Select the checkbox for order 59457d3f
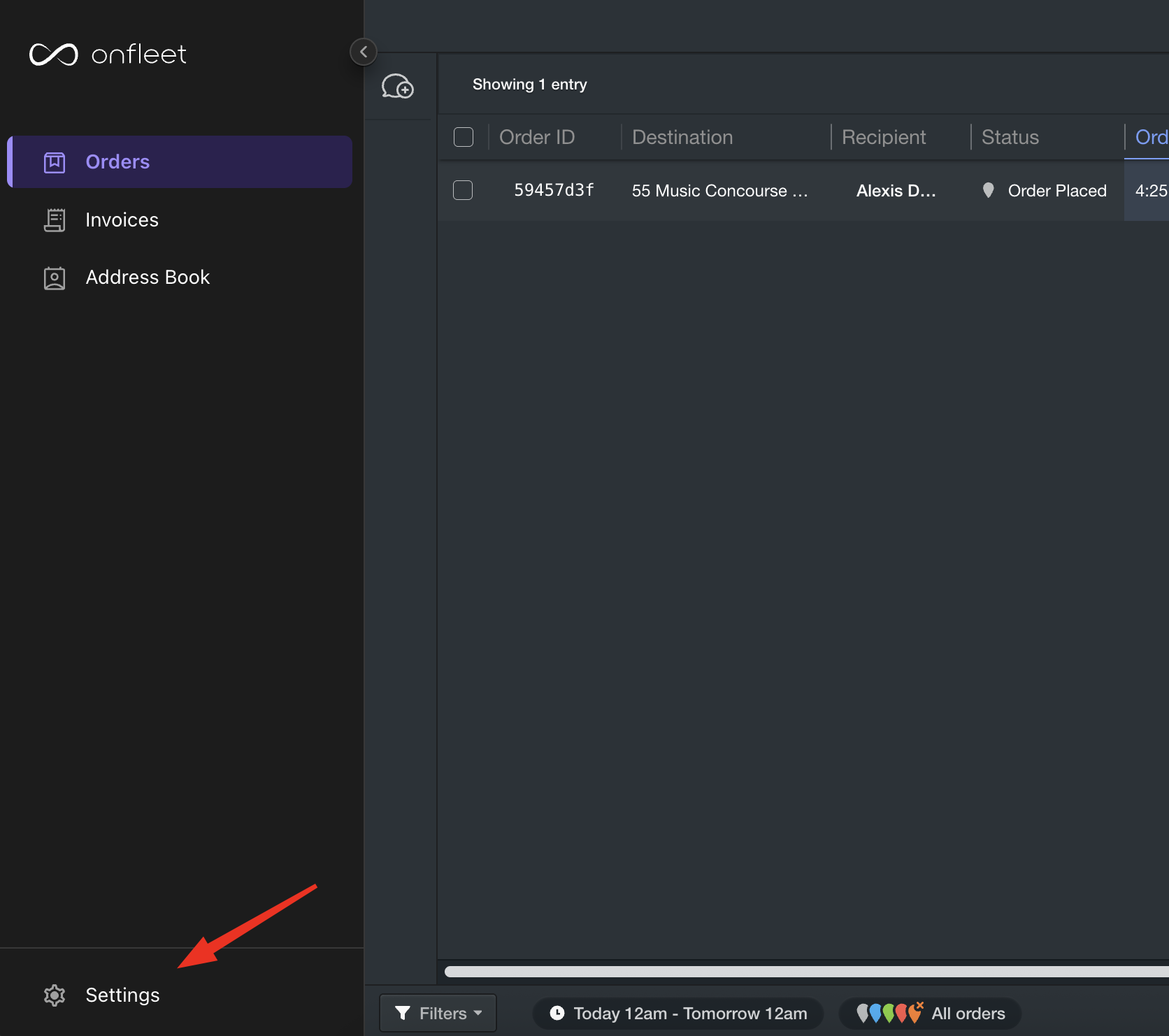Screen dimensions: 1169x1036 coord(463,190)
